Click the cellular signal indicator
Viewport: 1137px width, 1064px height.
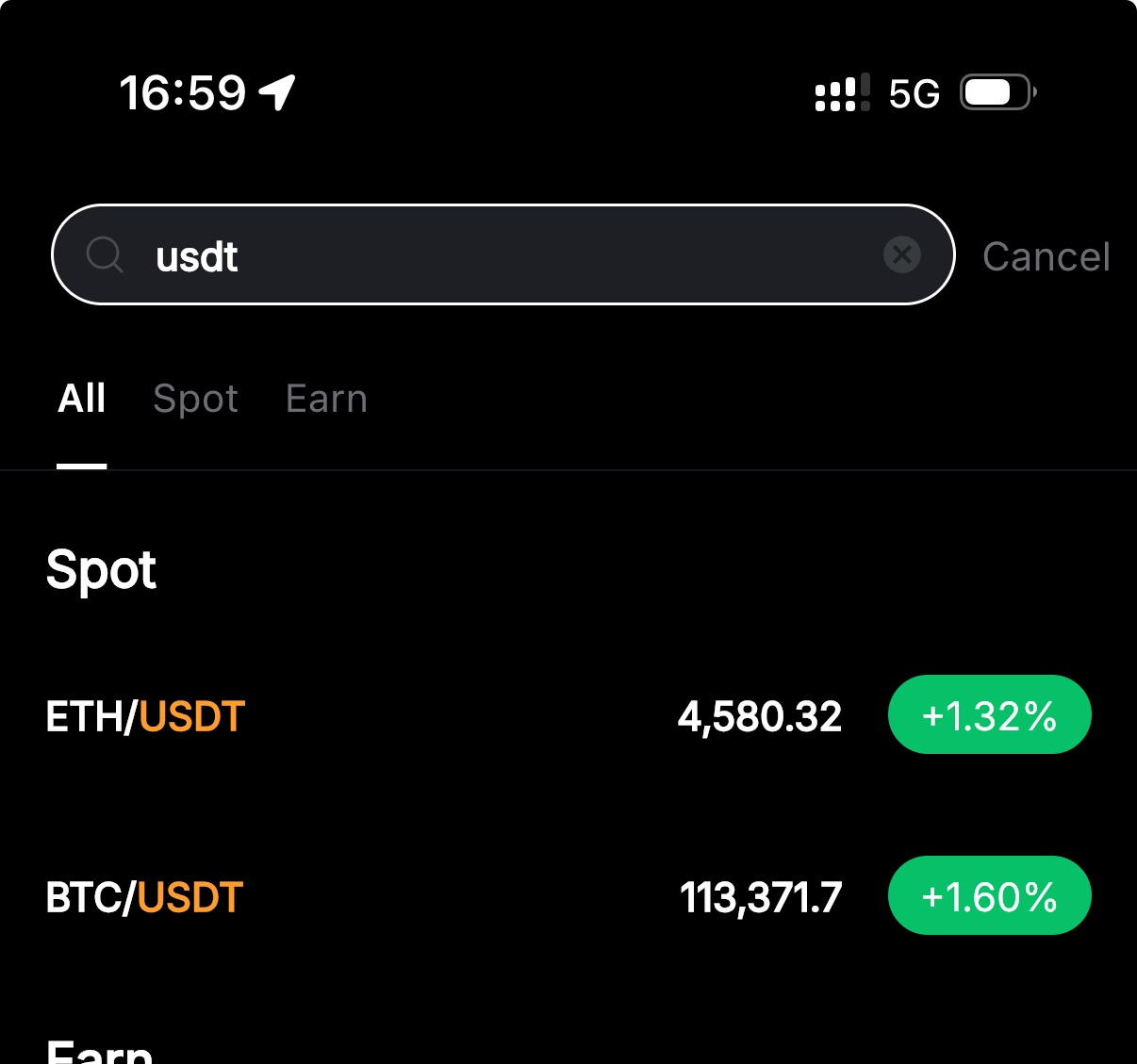(x=837, y=91)
